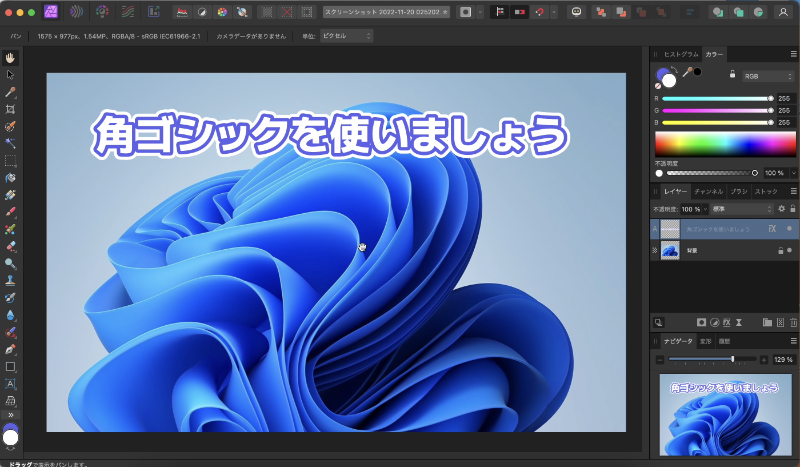Apply Auto Levels from toolbar

tap(182, 12)
